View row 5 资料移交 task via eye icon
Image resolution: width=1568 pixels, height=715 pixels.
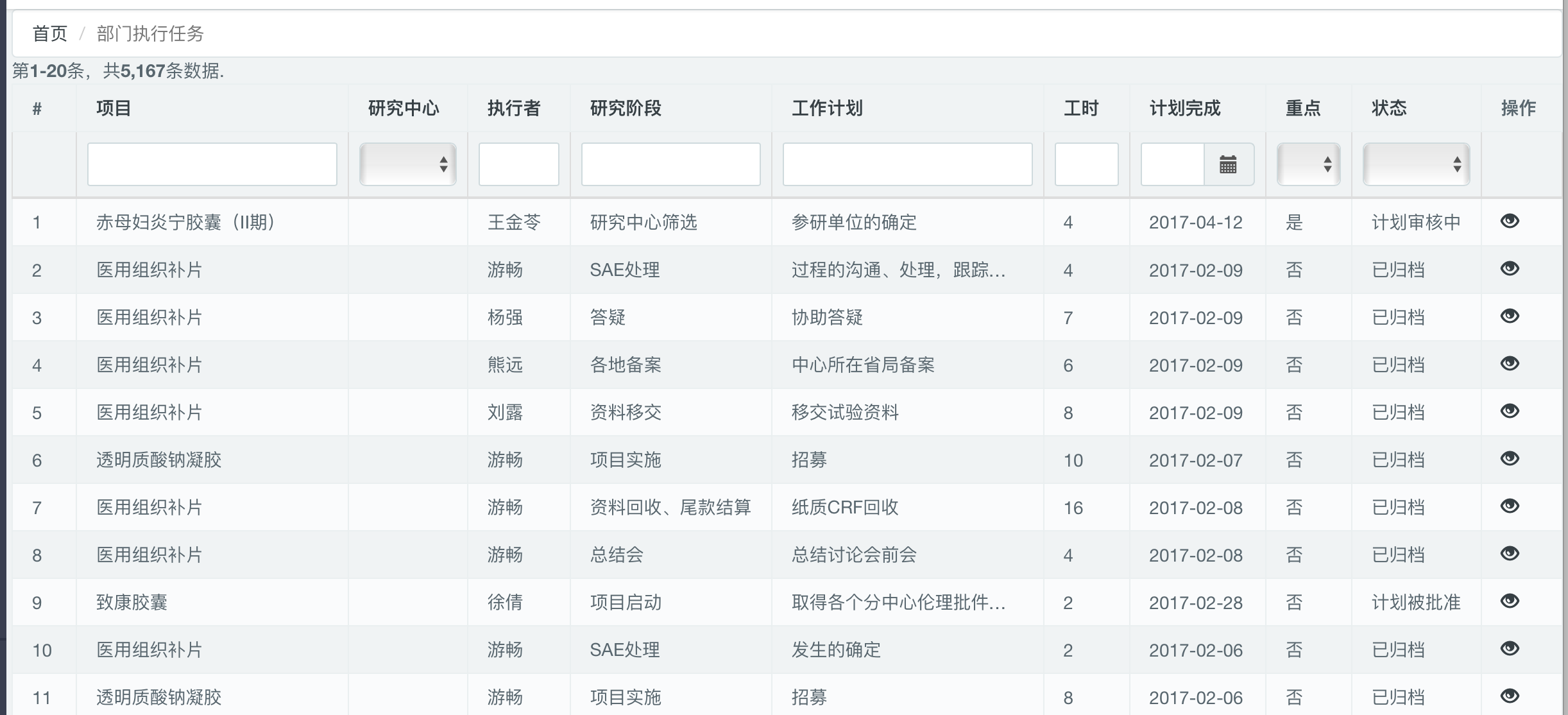click(1510, 411)
